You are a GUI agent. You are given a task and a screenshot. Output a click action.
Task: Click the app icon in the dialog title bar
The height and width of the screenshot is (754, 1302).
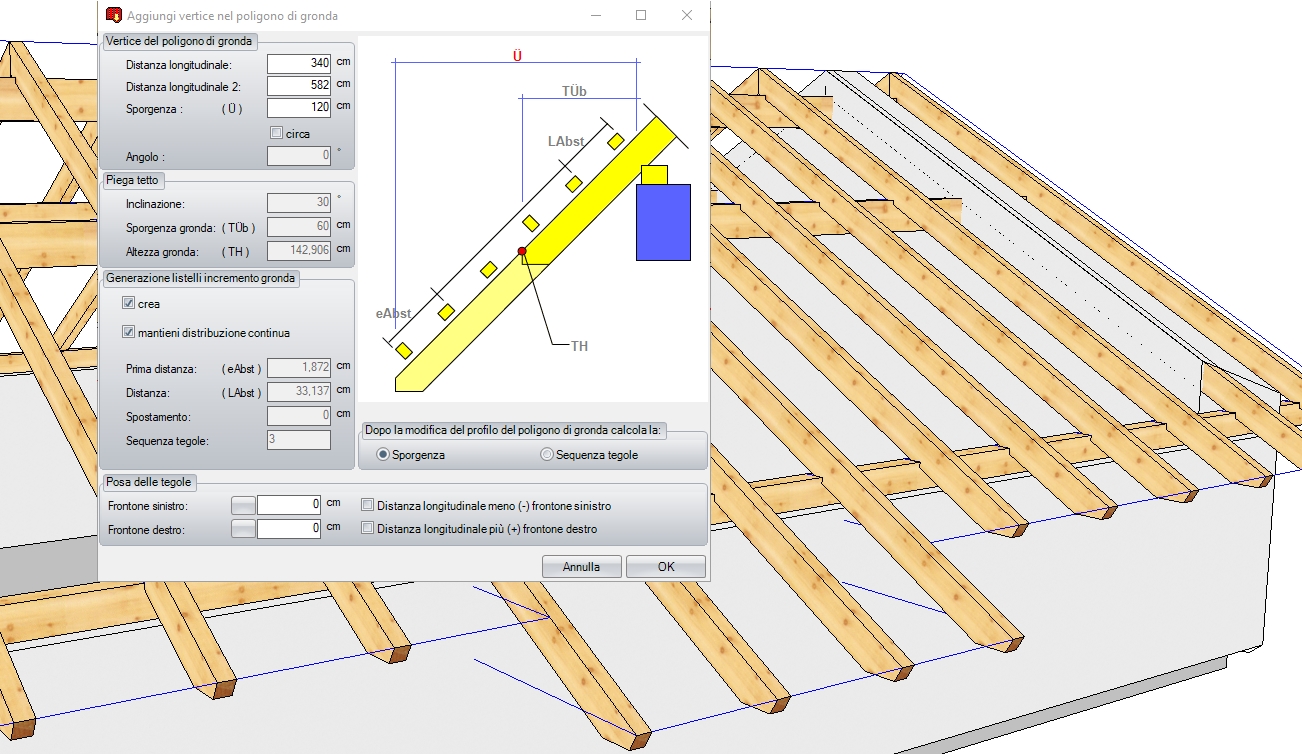click(113, 16)
